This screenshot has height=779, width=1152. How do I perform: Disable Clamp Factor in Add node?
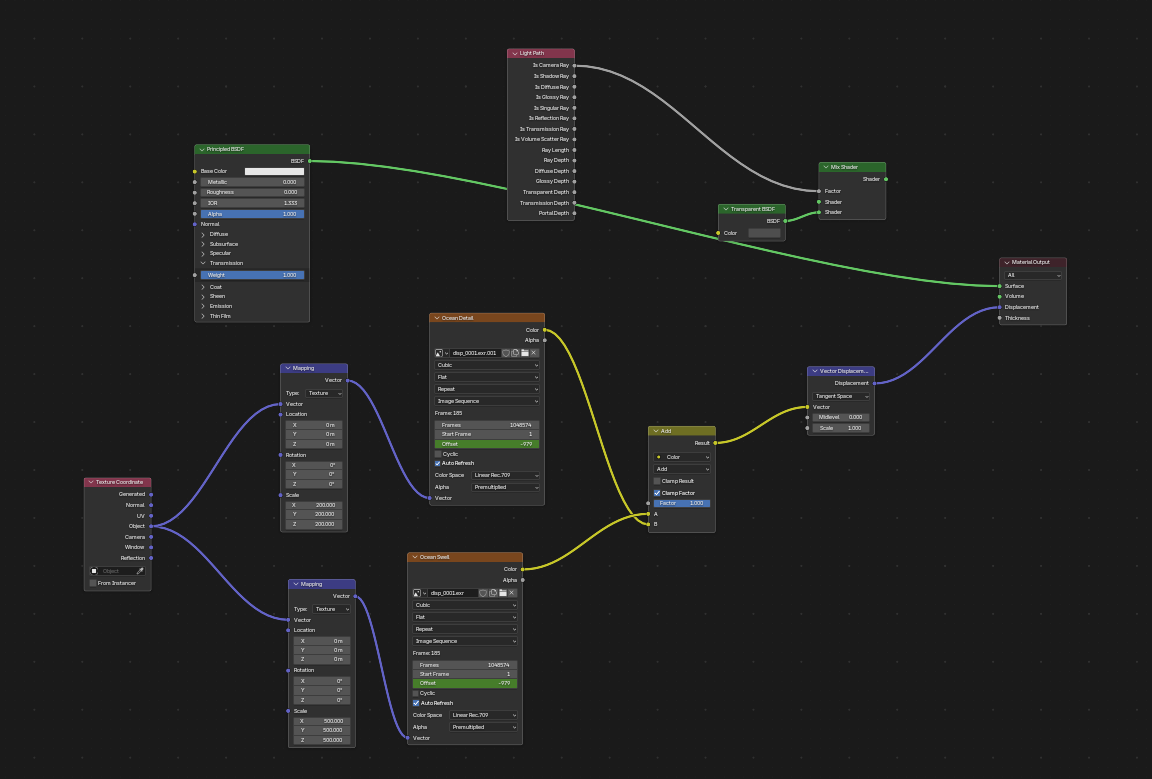tap(657, 493)
